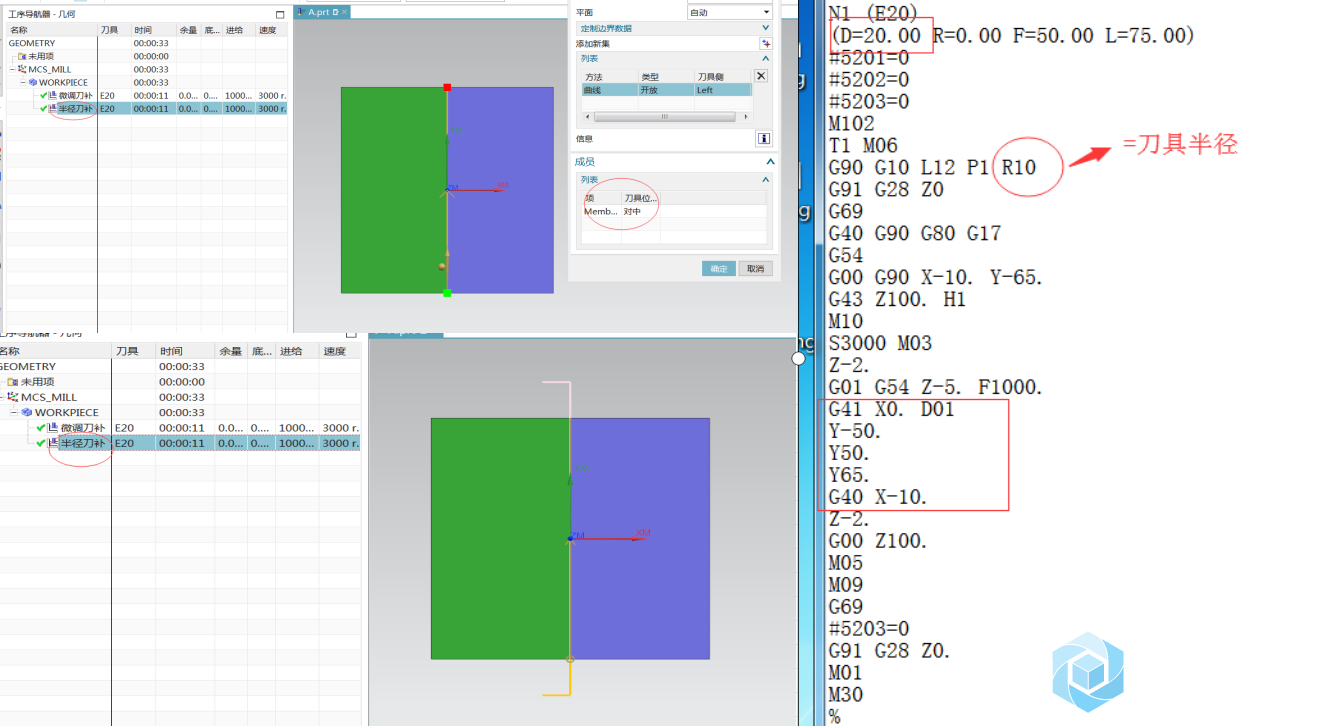Expand the 定制边界数据 section
This screenshot has width=1335, height=726.
click(x=766, y=28)
